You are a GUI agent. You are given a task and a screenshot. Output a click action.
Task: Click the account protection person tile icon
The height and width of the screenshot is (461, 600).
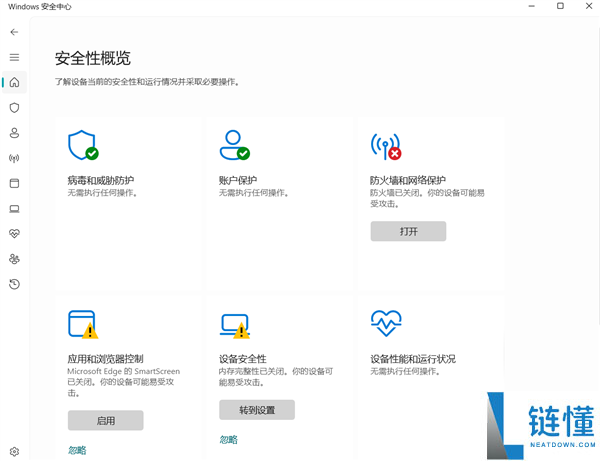(235, 145)
